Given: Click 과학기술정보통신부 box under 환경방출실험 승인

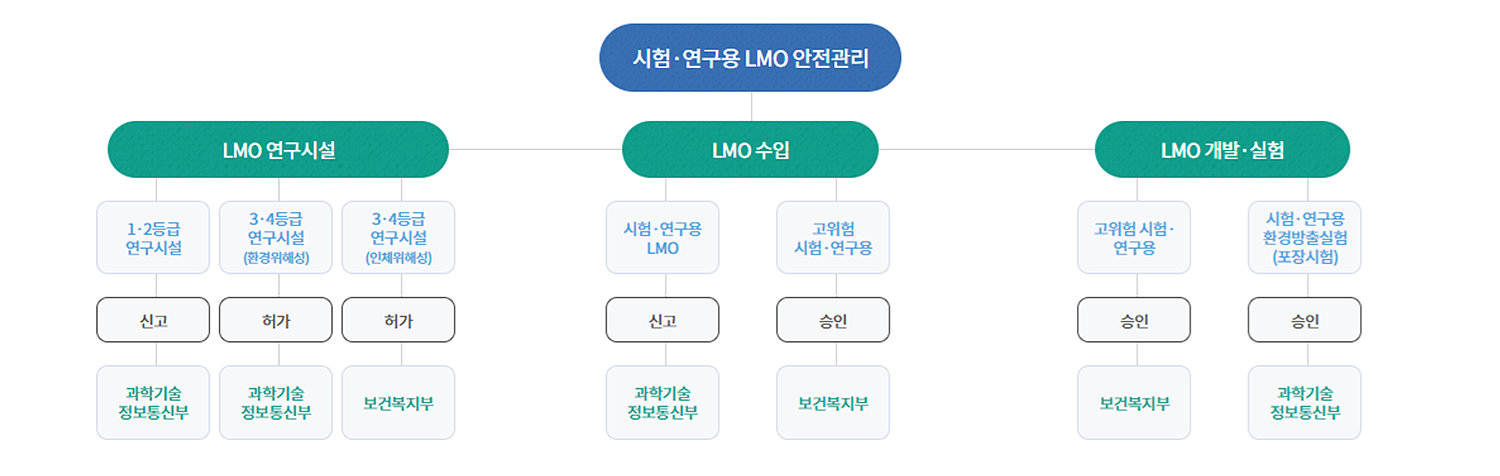Looking at the screenshot, I should click(1304, 403).
